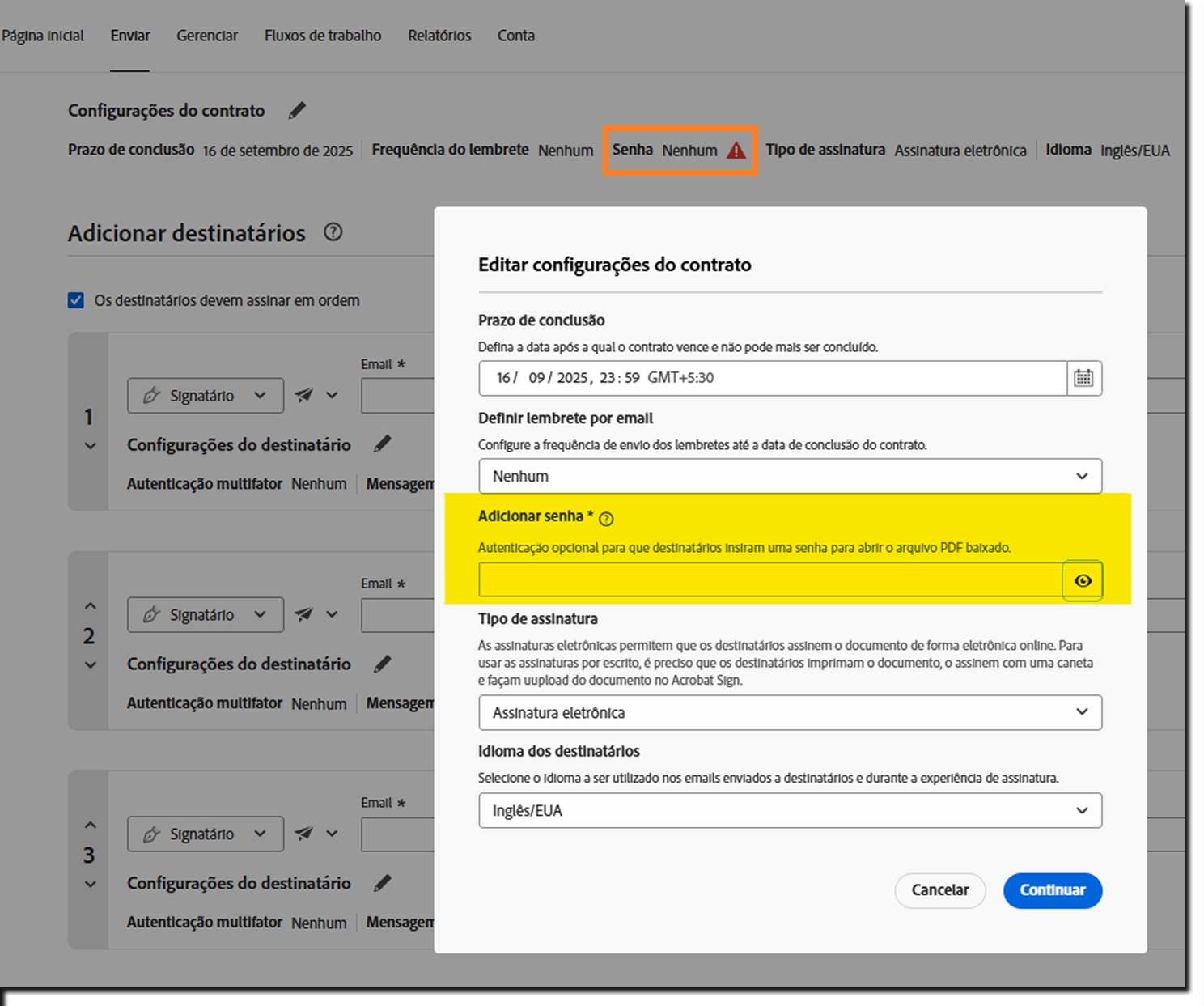The image size is (1204, 1006).
Task: Click the warning triangle next to Senha Nenhum
Action: pyautogui.click(x=736, y=150)
